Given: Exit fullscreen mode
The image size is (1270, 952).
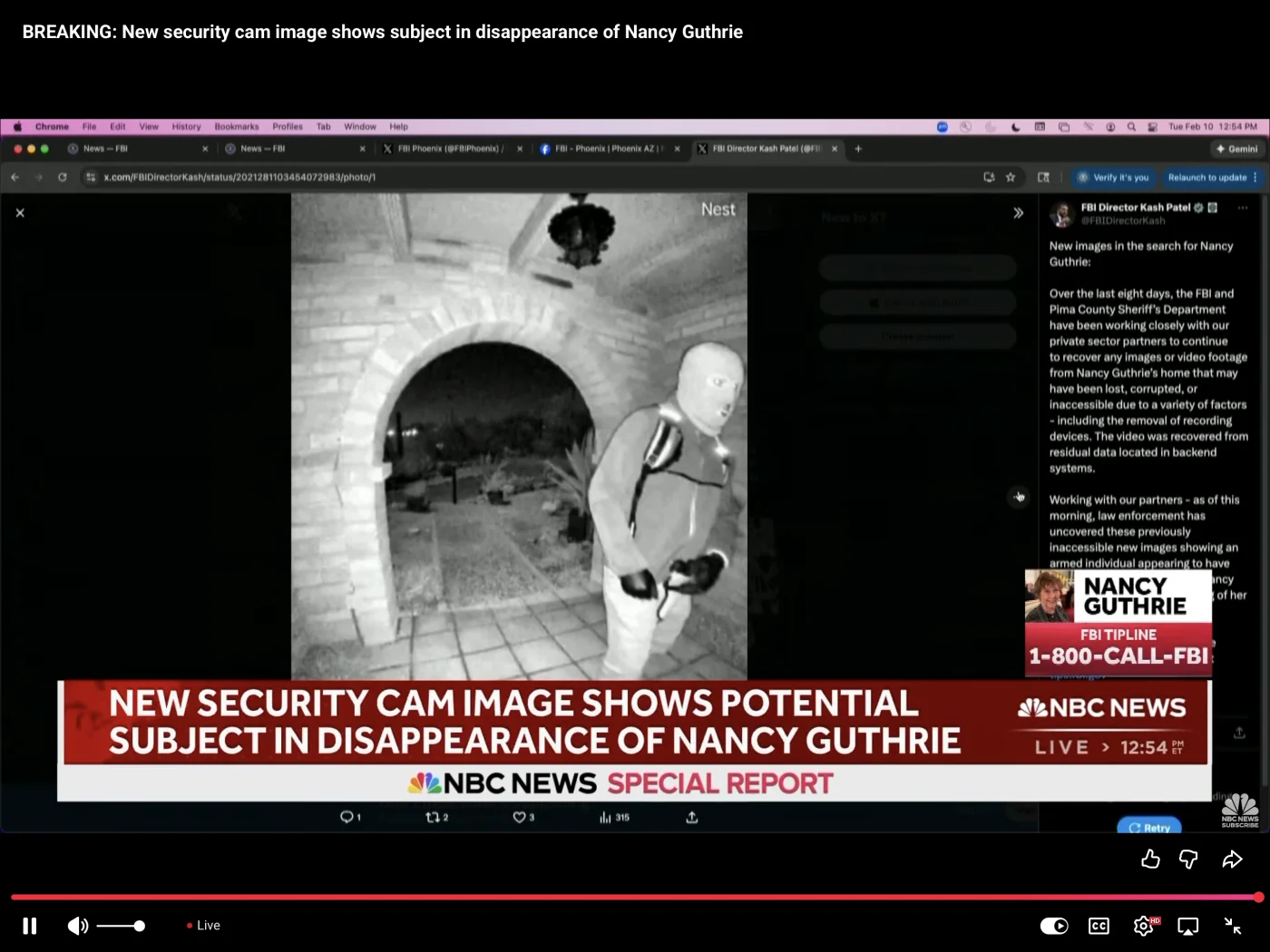Looking at the screenshot, I should click(1233, 926).
